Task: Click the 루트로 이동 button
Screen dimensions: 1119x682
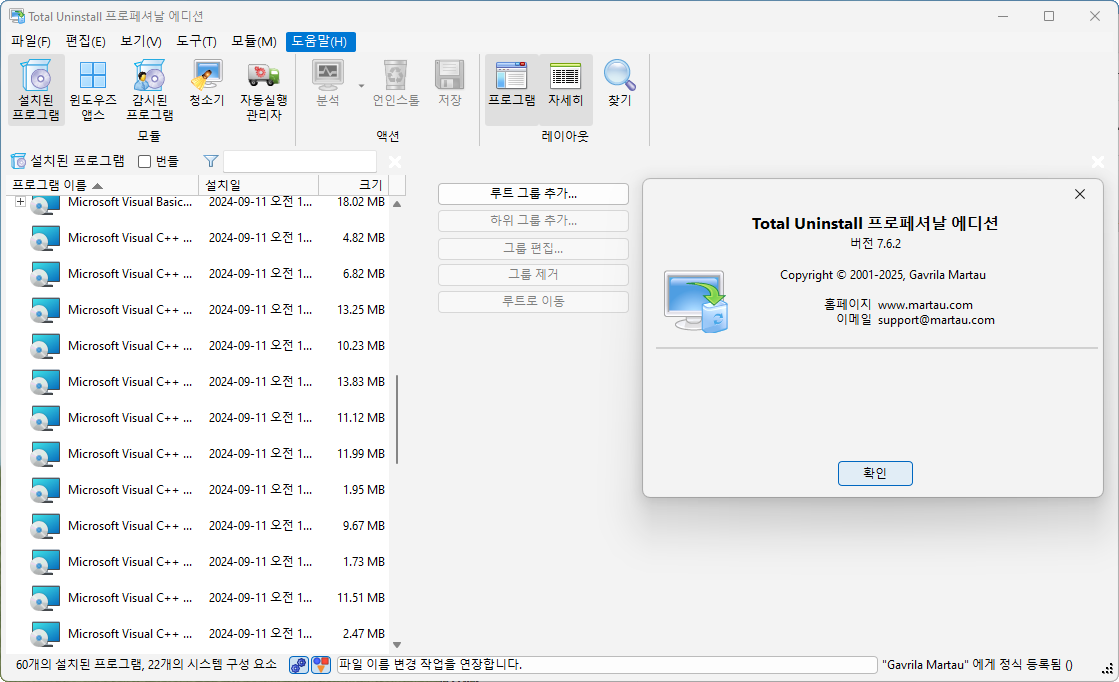Action: [533, 302]
